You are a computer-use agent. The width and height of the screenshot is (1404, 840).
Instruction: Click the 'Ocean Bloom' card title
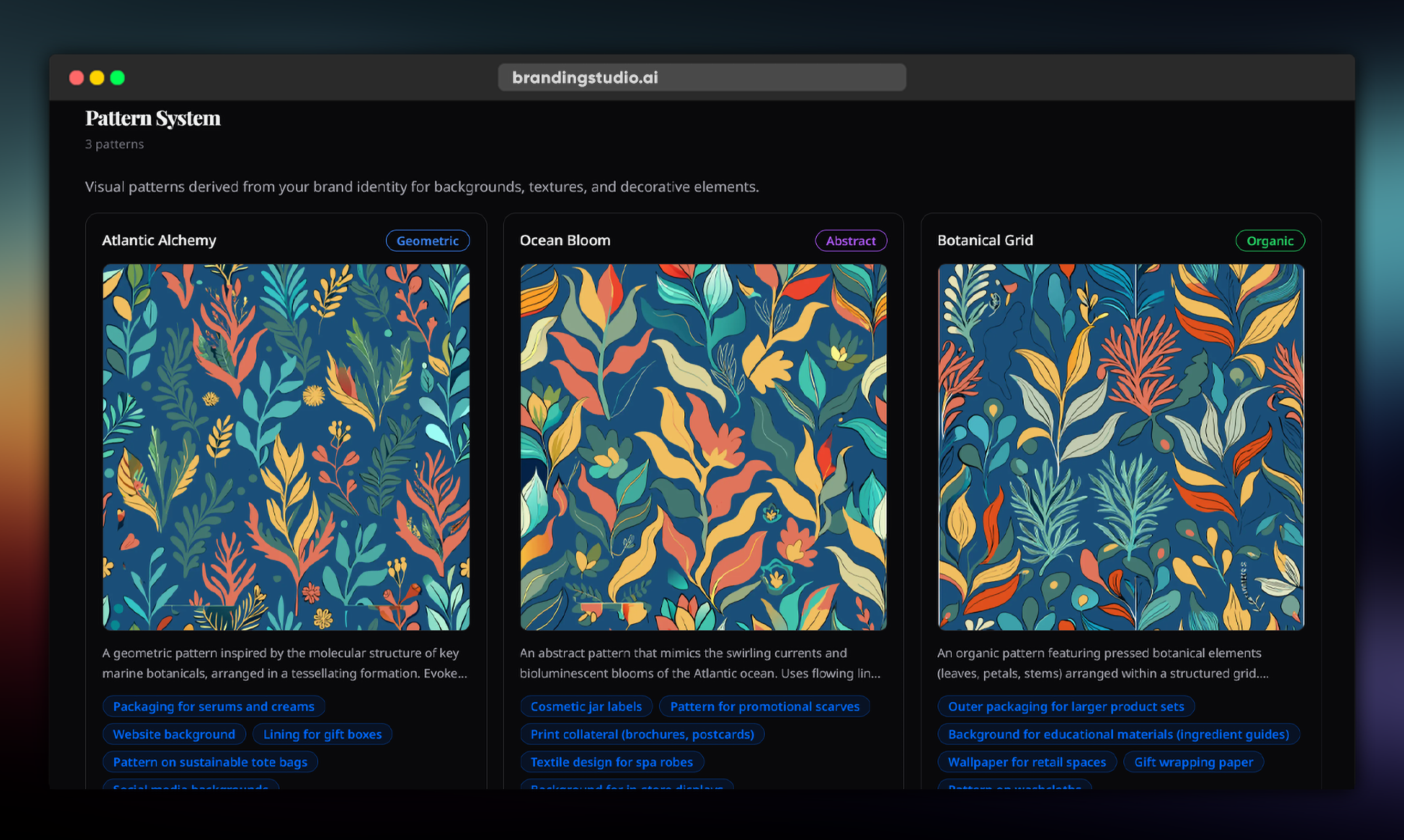[565, 241]
